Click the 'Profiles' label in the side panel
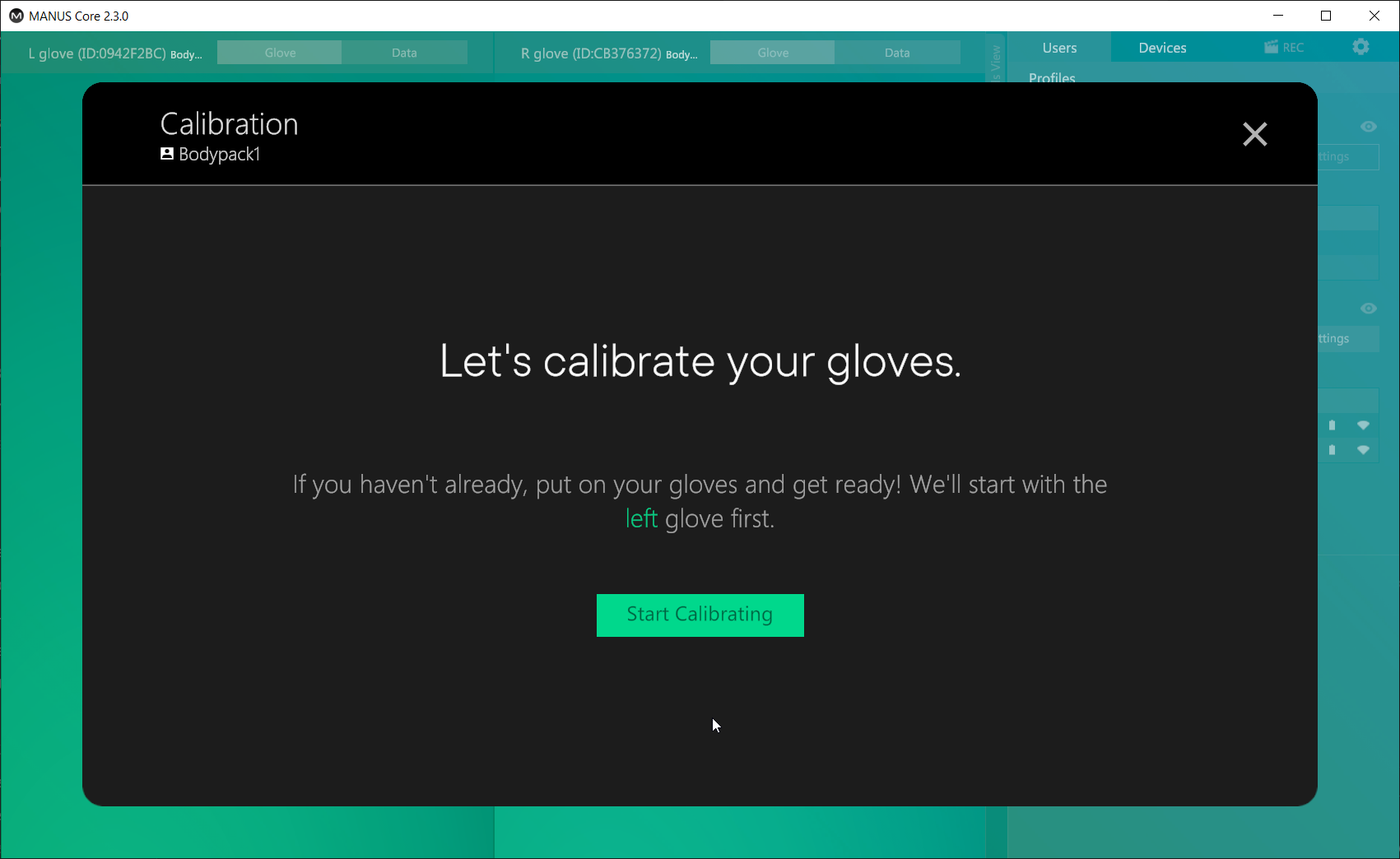The width and height of the screenshot is (1400, 859). [1052, 77]
